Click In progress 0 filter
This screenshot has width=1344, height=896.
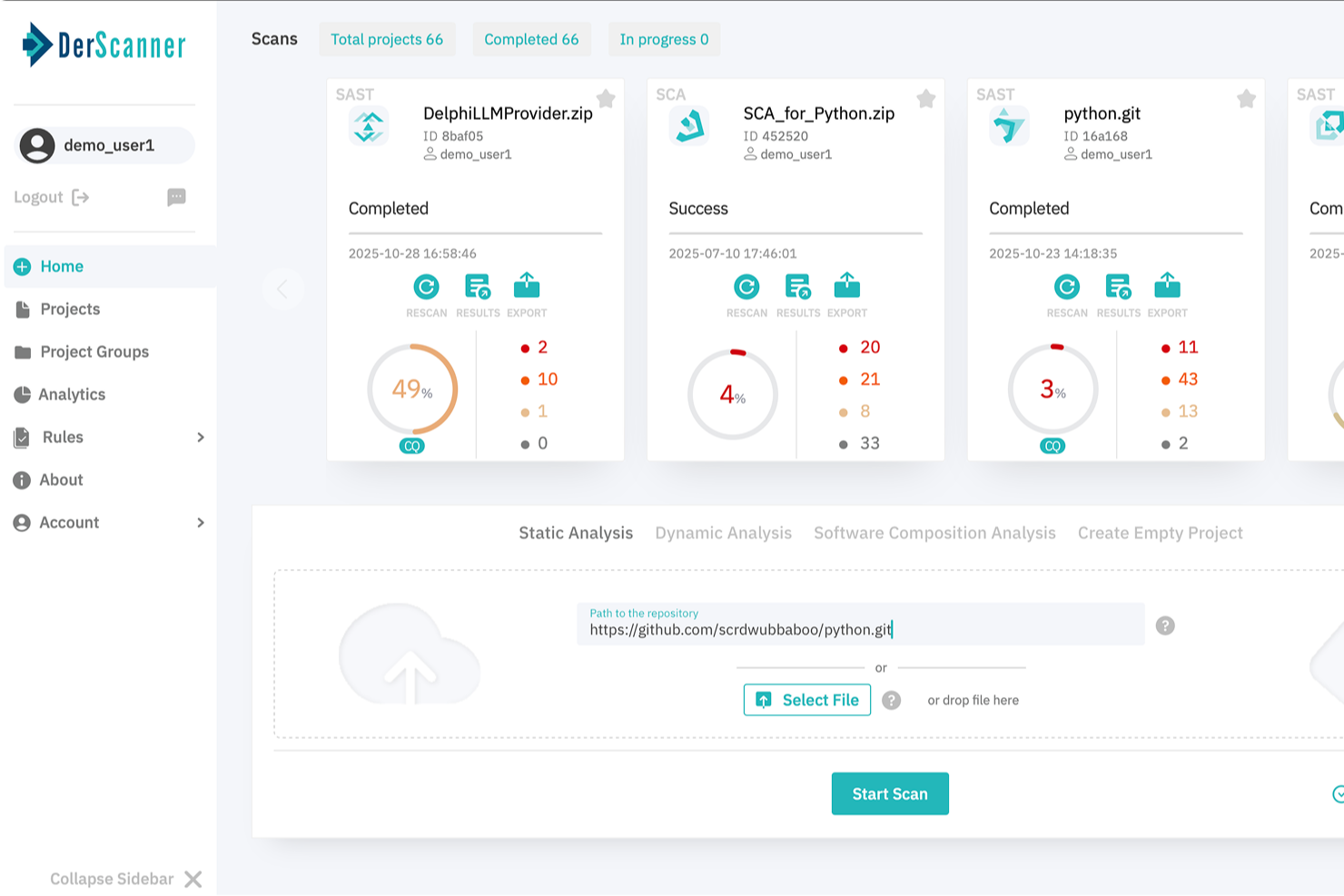pos(664,39)
